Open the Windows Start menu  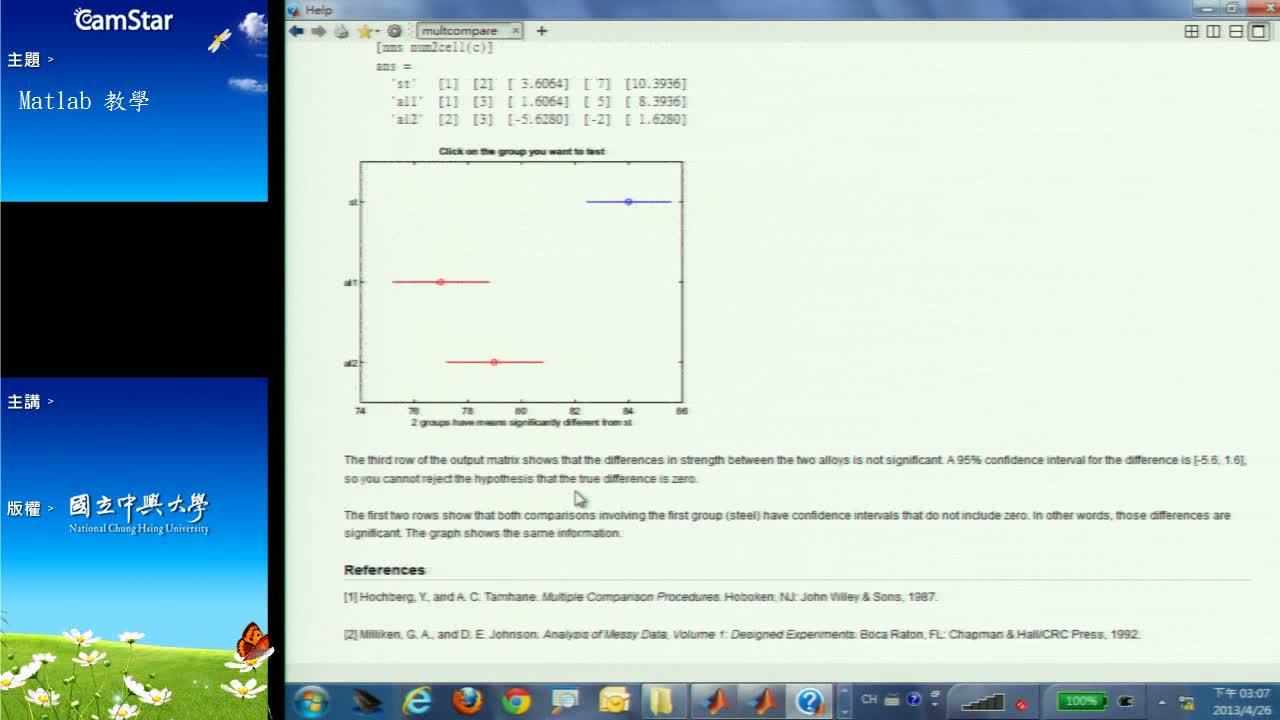(x=311, y=701)
